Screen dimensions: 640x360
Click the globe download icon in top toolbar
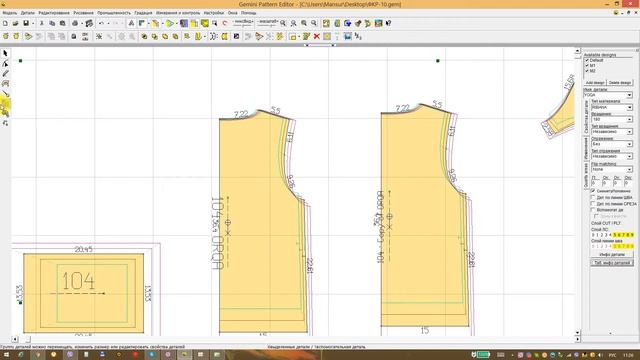click(x=347, y=24)
